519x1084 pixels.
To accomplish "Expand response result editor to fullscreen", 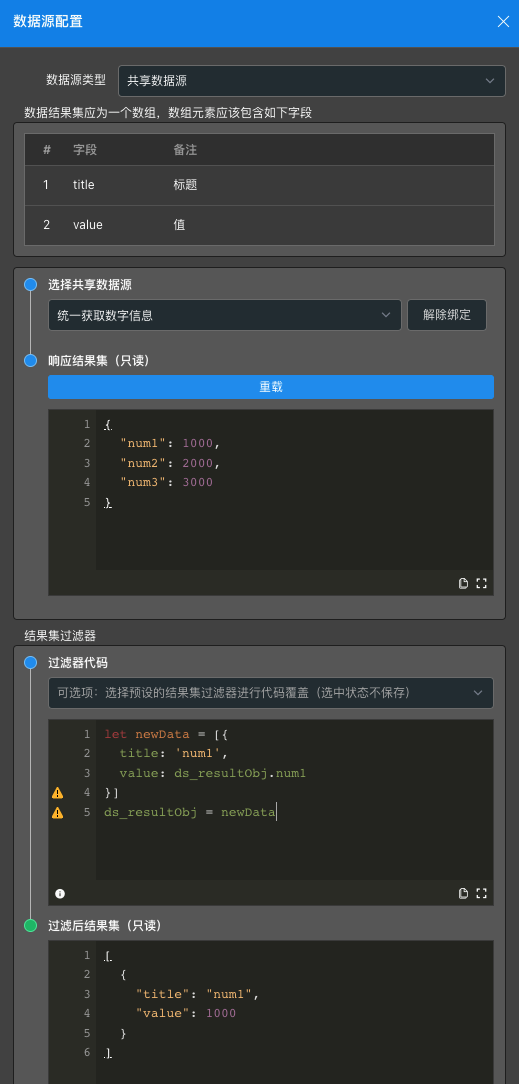I will pos(482,583).
